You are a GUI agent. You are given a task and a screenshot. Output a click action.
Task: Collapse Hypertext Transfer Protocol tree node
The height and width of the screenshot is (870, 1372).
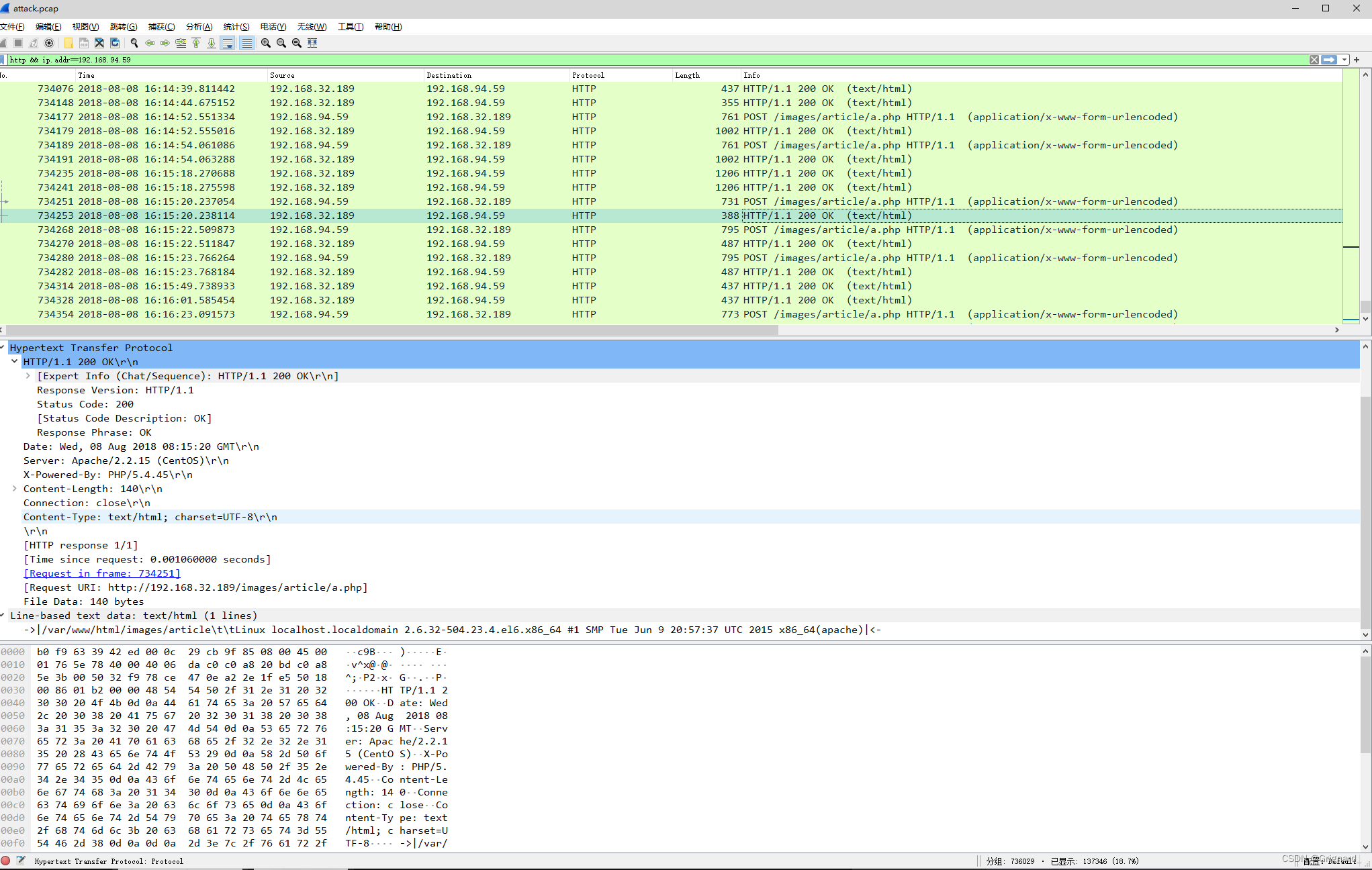pyautogui.click(x=3, y=348)
